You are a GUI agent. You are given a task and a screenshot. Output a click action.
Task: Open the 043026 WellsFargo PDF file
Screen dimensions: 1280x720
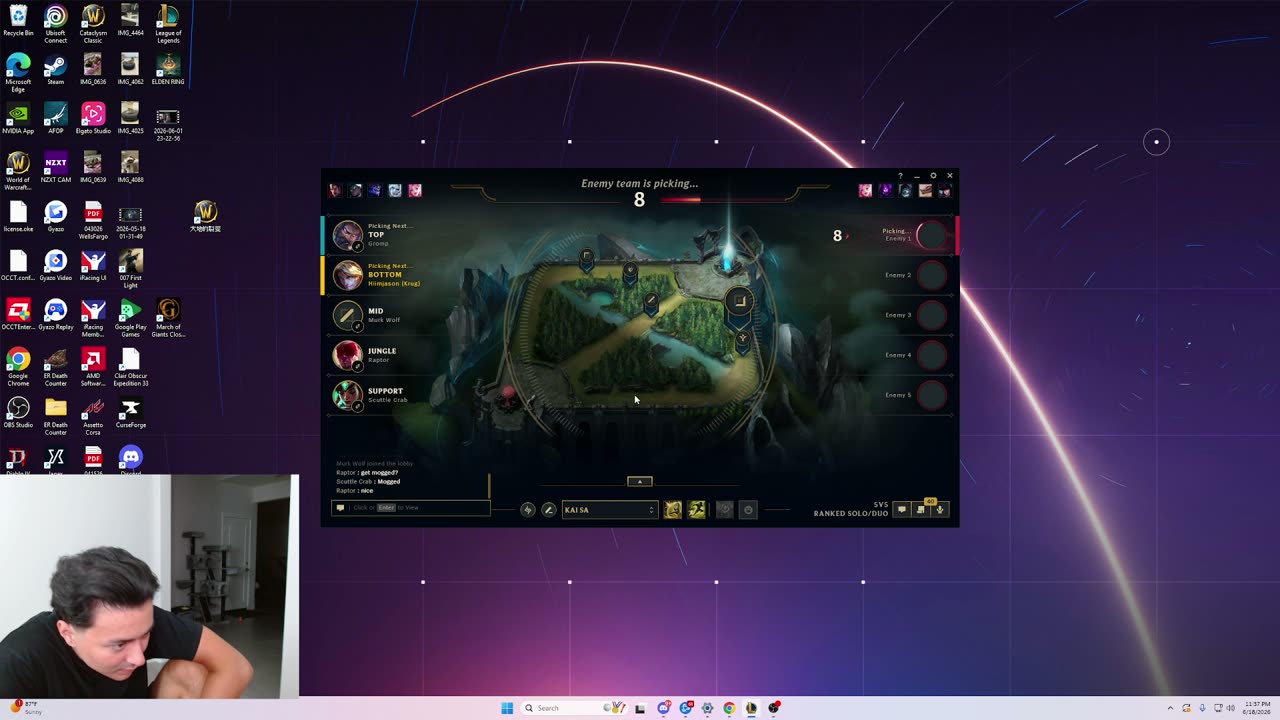(x=93, y=219)
